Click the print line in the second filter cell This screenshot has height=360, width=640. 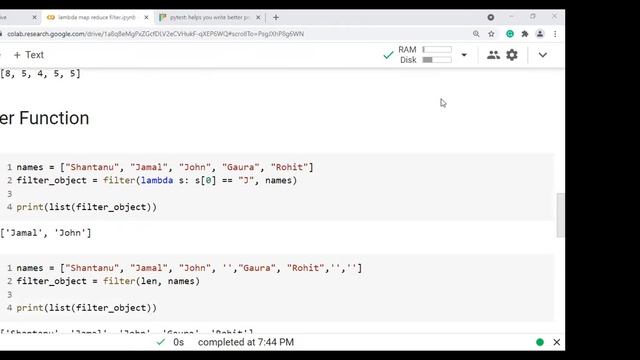pos(87,308)
